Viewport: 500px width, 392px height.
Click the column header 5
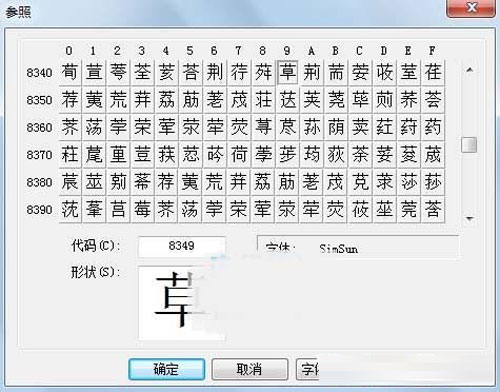pyautogui.click(x=190, y=51)
